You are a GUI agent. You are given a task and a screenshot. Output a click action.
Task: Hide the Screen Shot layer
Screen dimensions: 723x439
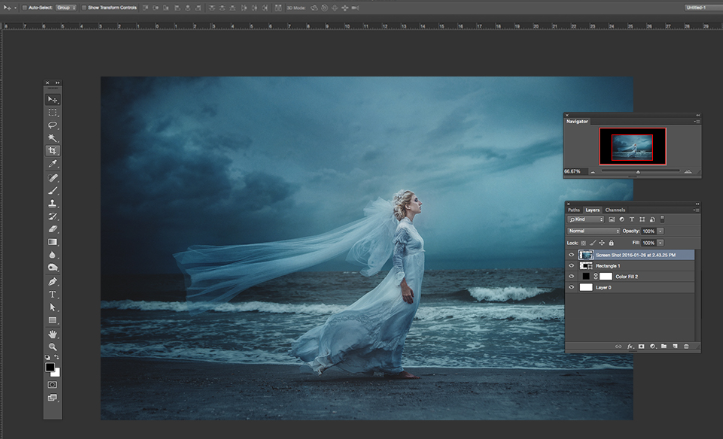(571, 255)
